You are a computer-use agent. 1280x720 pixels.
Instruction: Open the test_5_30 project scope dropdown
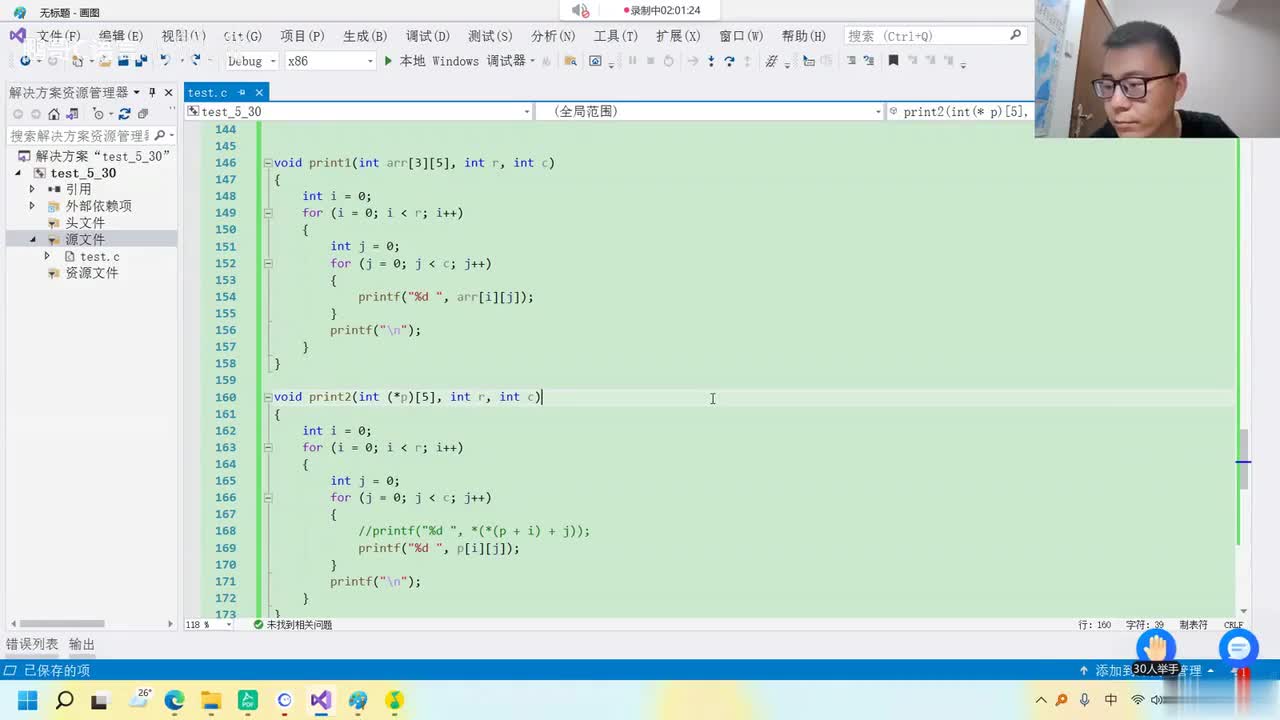tap(527, 112)
